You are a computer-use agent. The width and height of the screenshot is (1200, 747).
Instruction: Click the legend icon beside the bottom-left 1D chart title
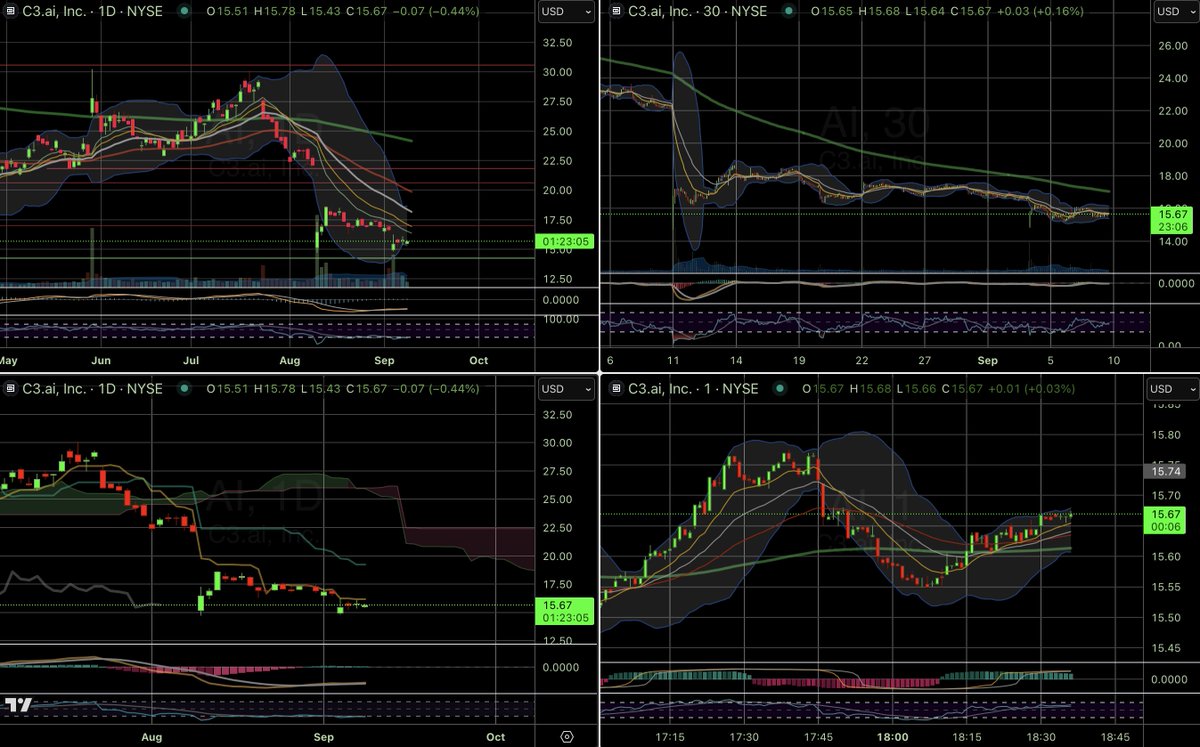(x=9, y=389)
